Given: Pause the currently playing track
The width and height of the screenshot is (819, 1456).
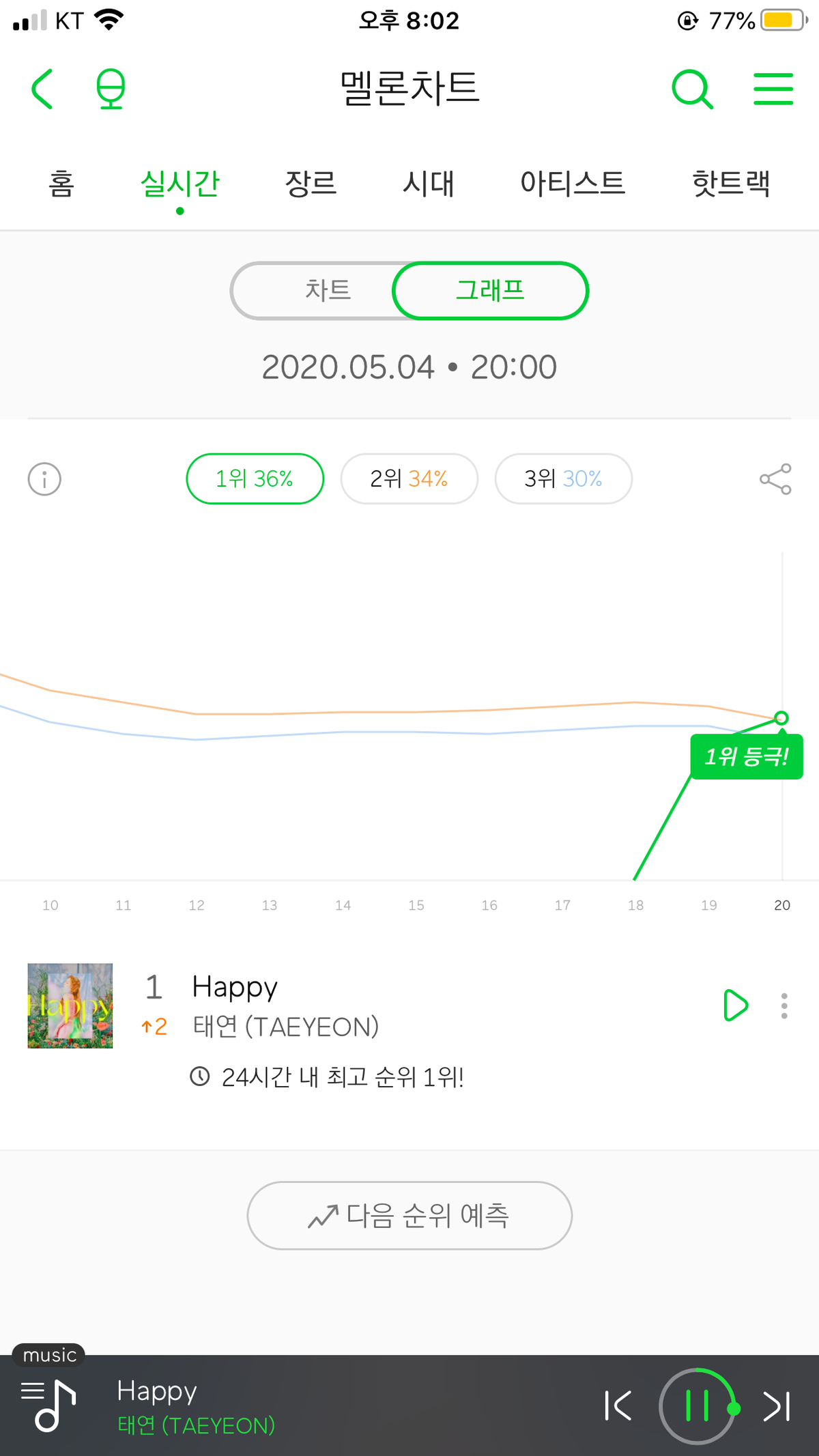Looking at the screenshot, I should 697,1406.
